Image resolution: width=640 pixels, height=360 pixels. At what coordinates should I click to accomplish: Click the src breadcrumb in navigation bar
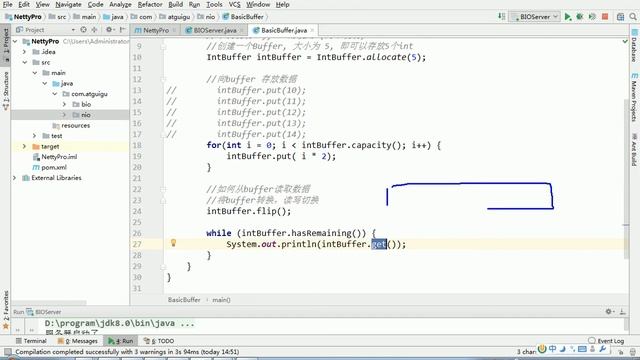pos(58,17)
